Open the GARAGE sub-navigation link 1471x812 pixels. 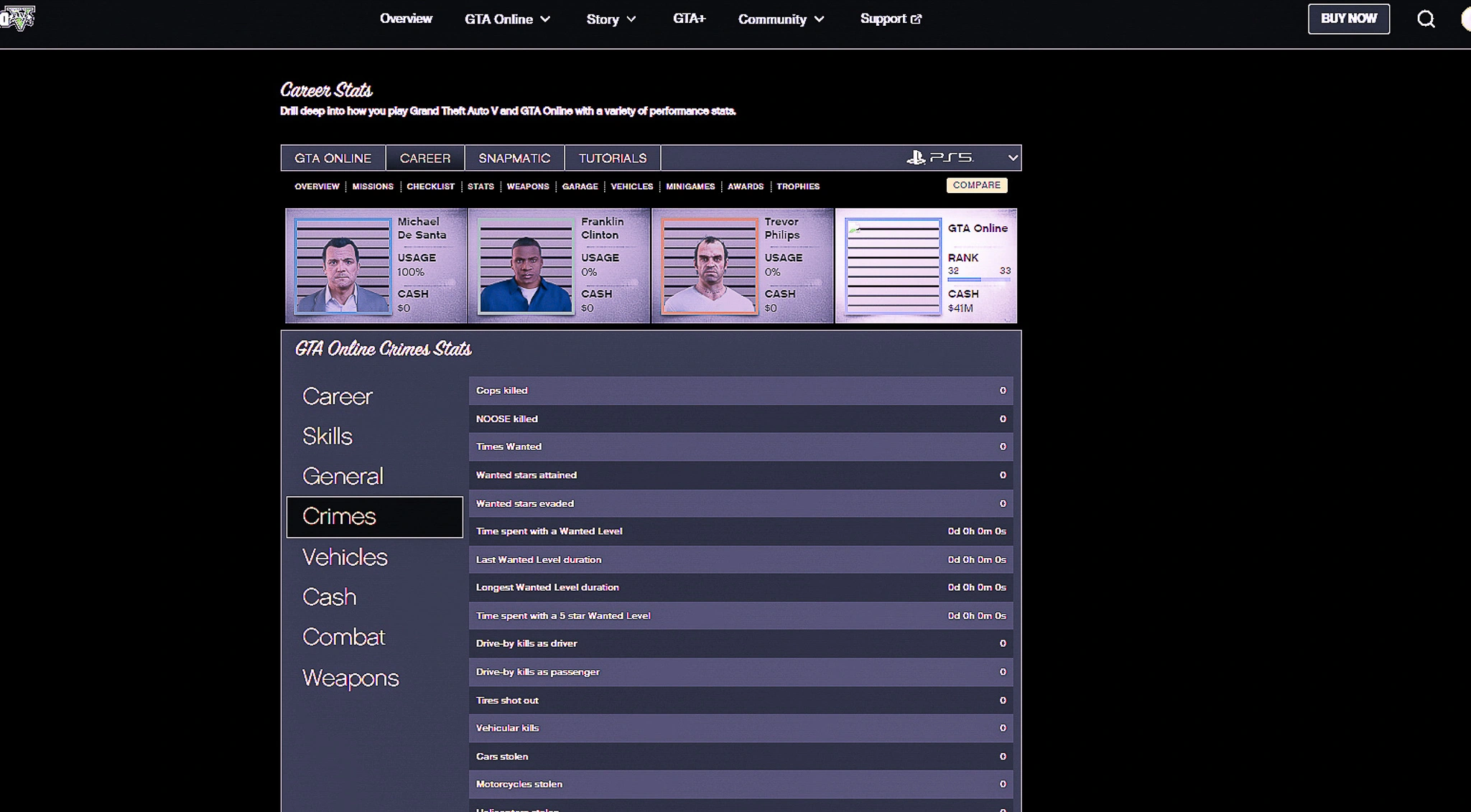(x=580, y=186)
